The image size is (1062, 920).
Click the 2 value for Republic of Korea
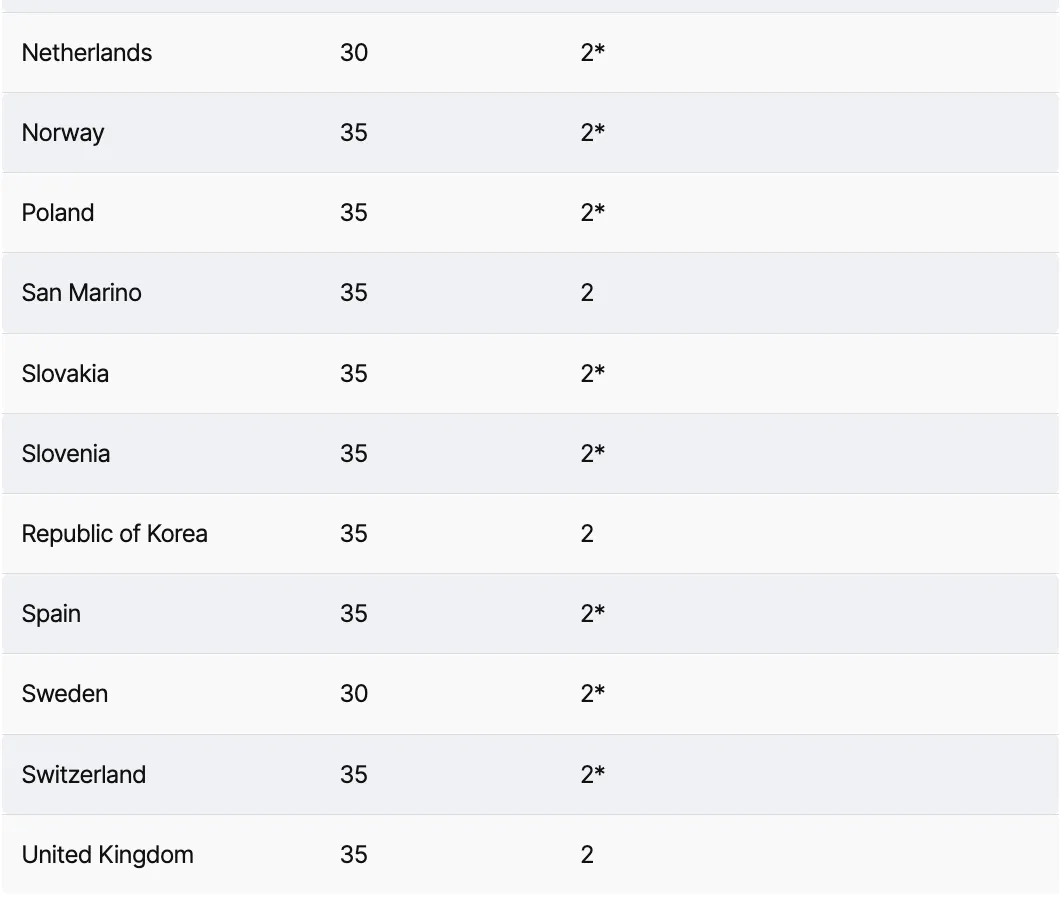click(587, 534)
